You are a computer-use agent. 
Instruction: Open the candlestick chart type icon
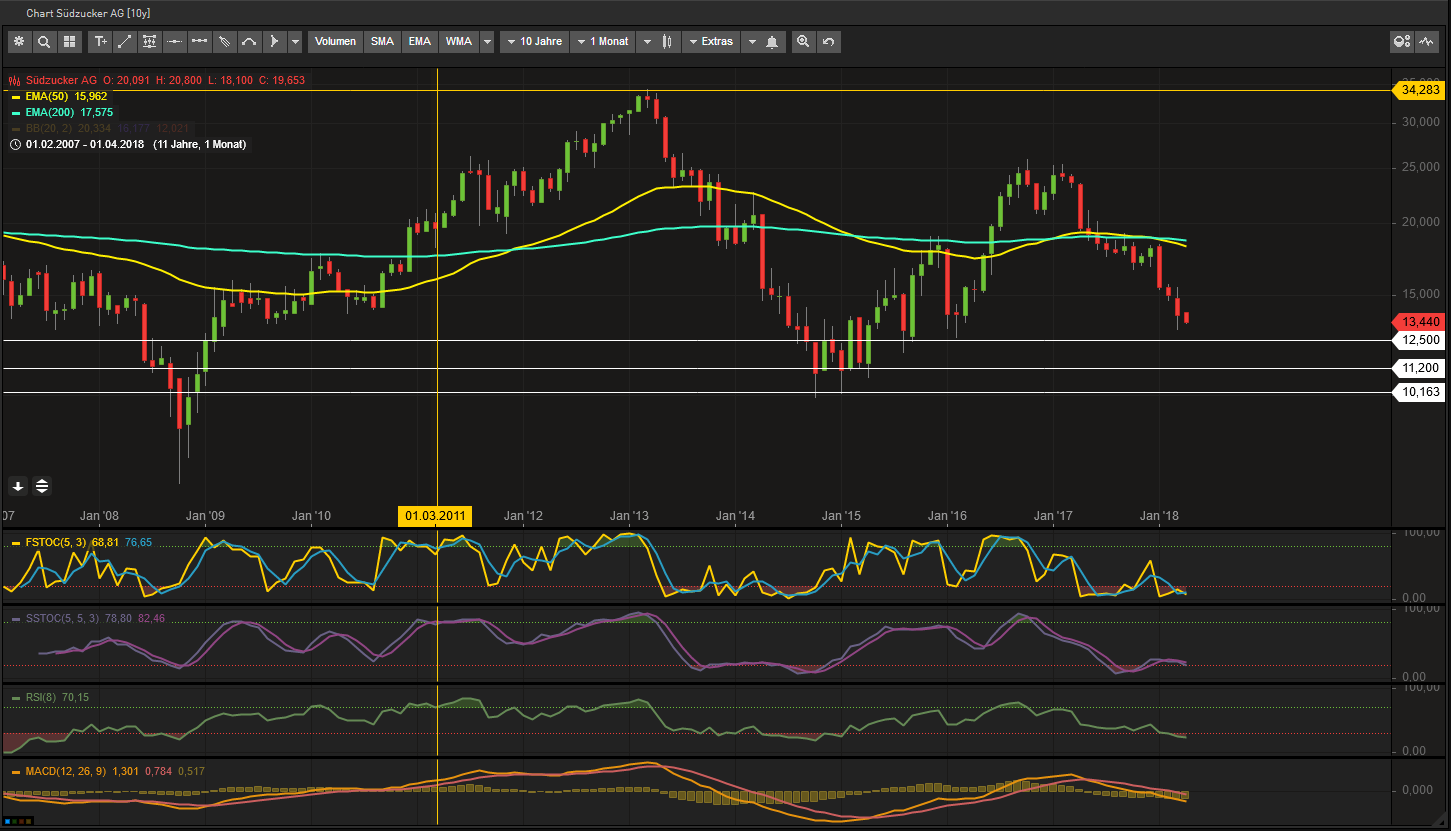click(668, 42)
